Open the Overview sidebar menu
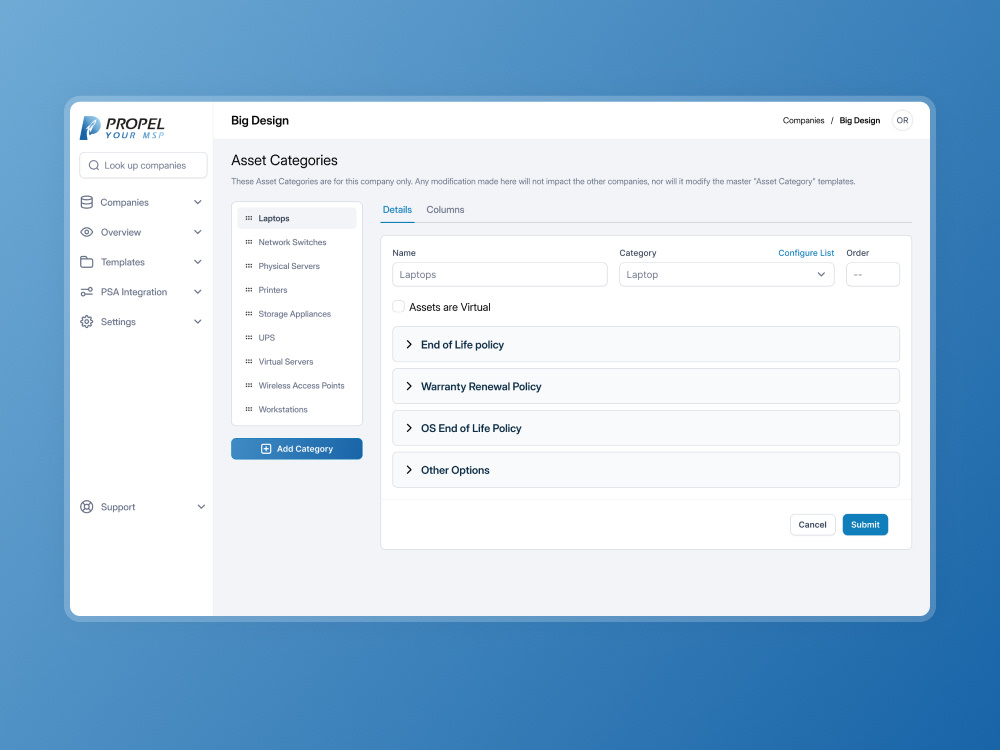 142,232
